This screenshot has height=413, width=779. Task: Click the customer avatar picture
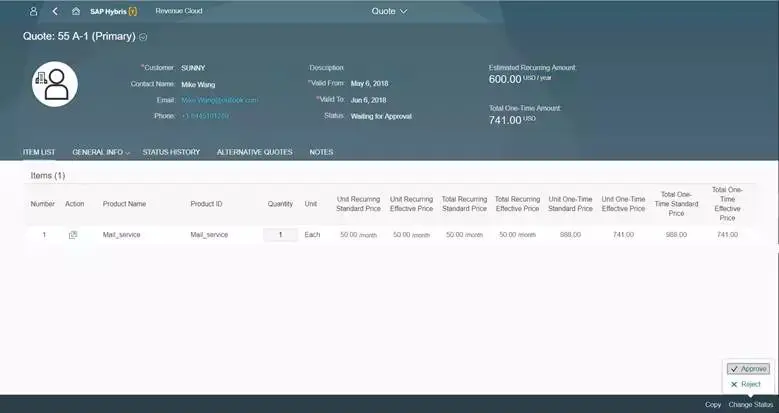(x=55, y=84)
